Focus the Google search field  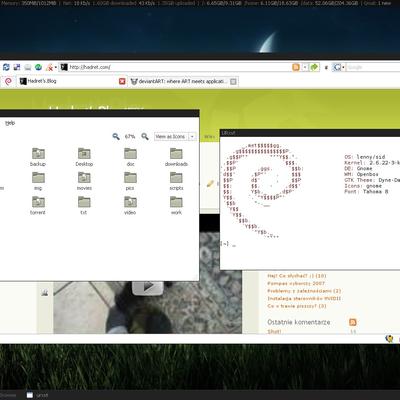coord(373,67)
